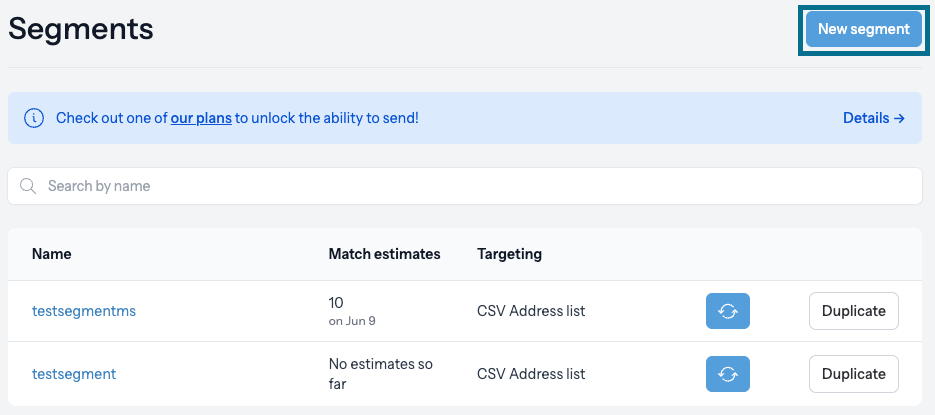Click CSV Address list in testsegment row
The height and width of the screenshot is (415, 935).
(531, 374)
